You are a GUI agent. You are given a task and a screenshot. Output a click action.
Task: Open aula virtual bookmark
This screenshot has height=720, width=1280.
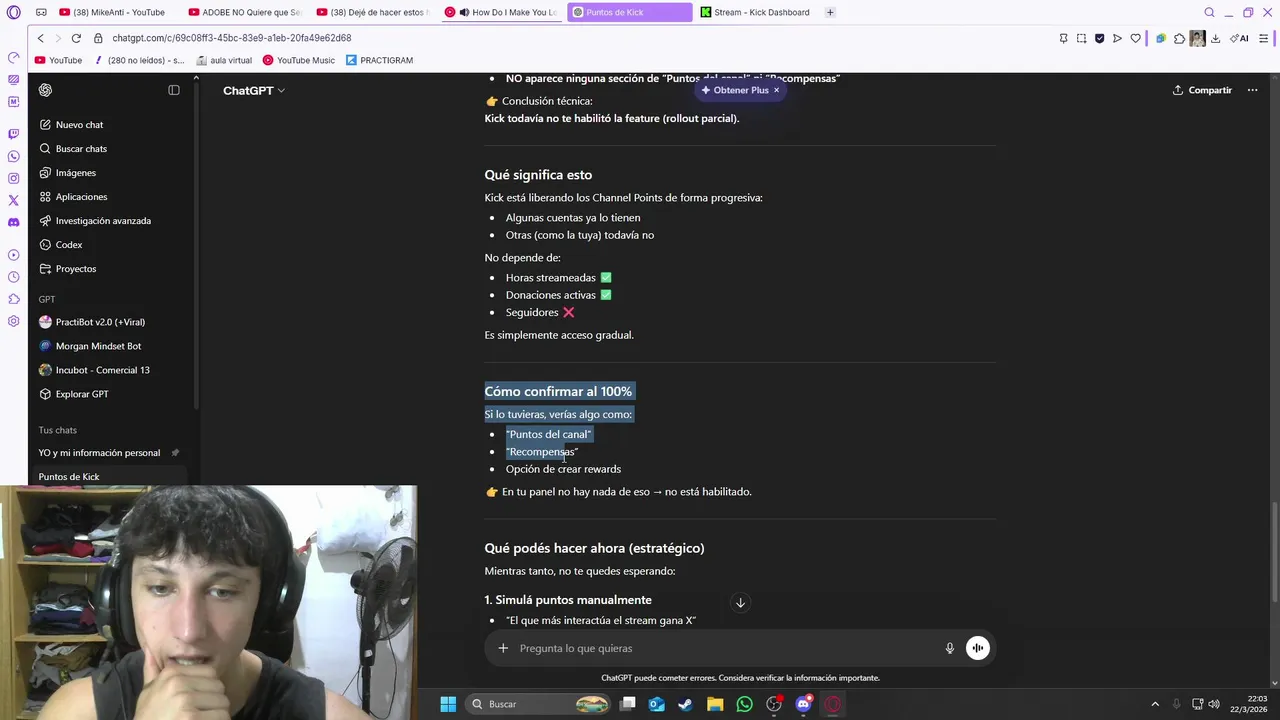(x=224, y=60)
